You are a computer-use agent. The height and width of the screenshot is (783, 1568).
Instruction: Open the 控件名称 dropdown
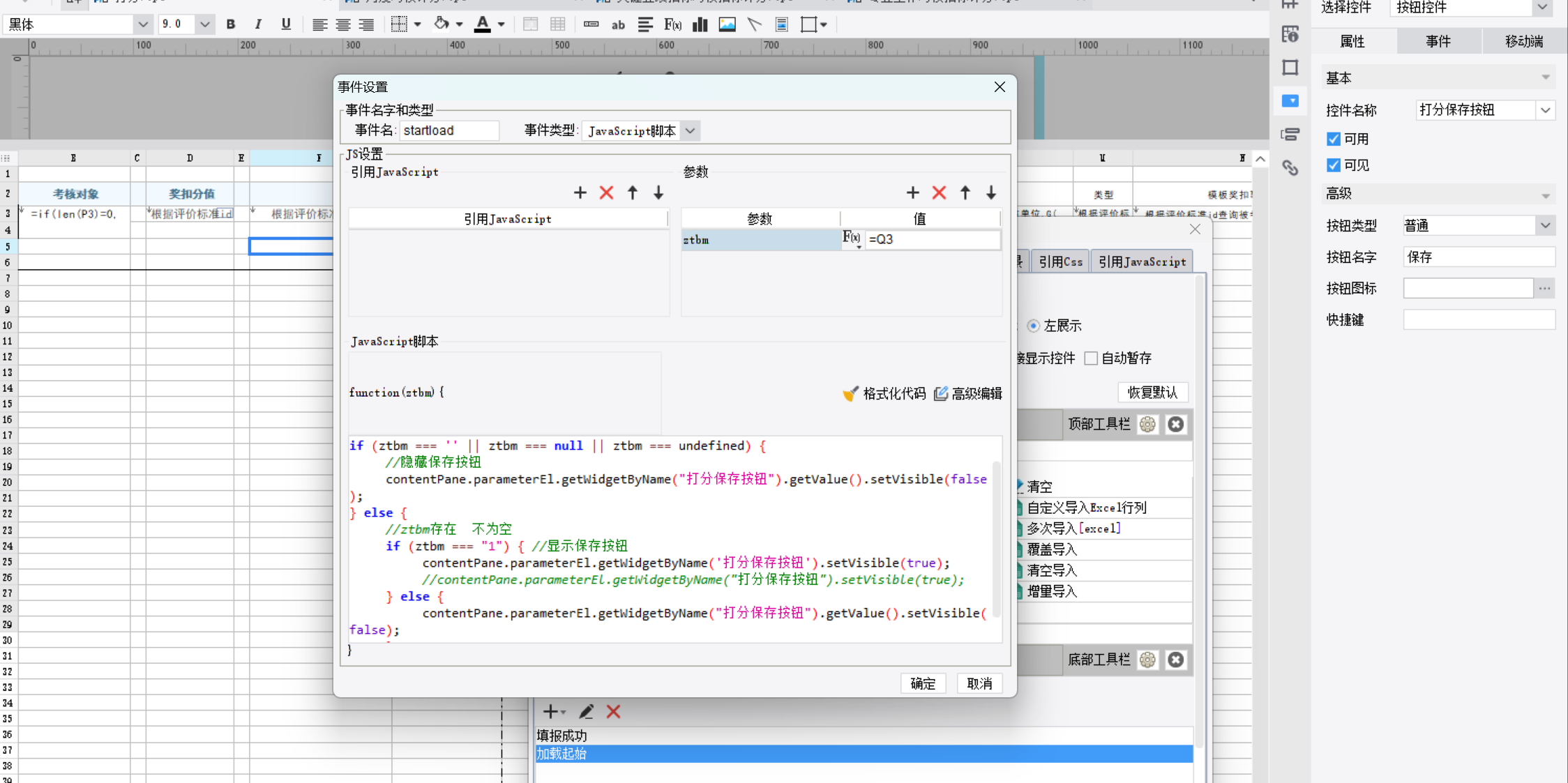1546,110
